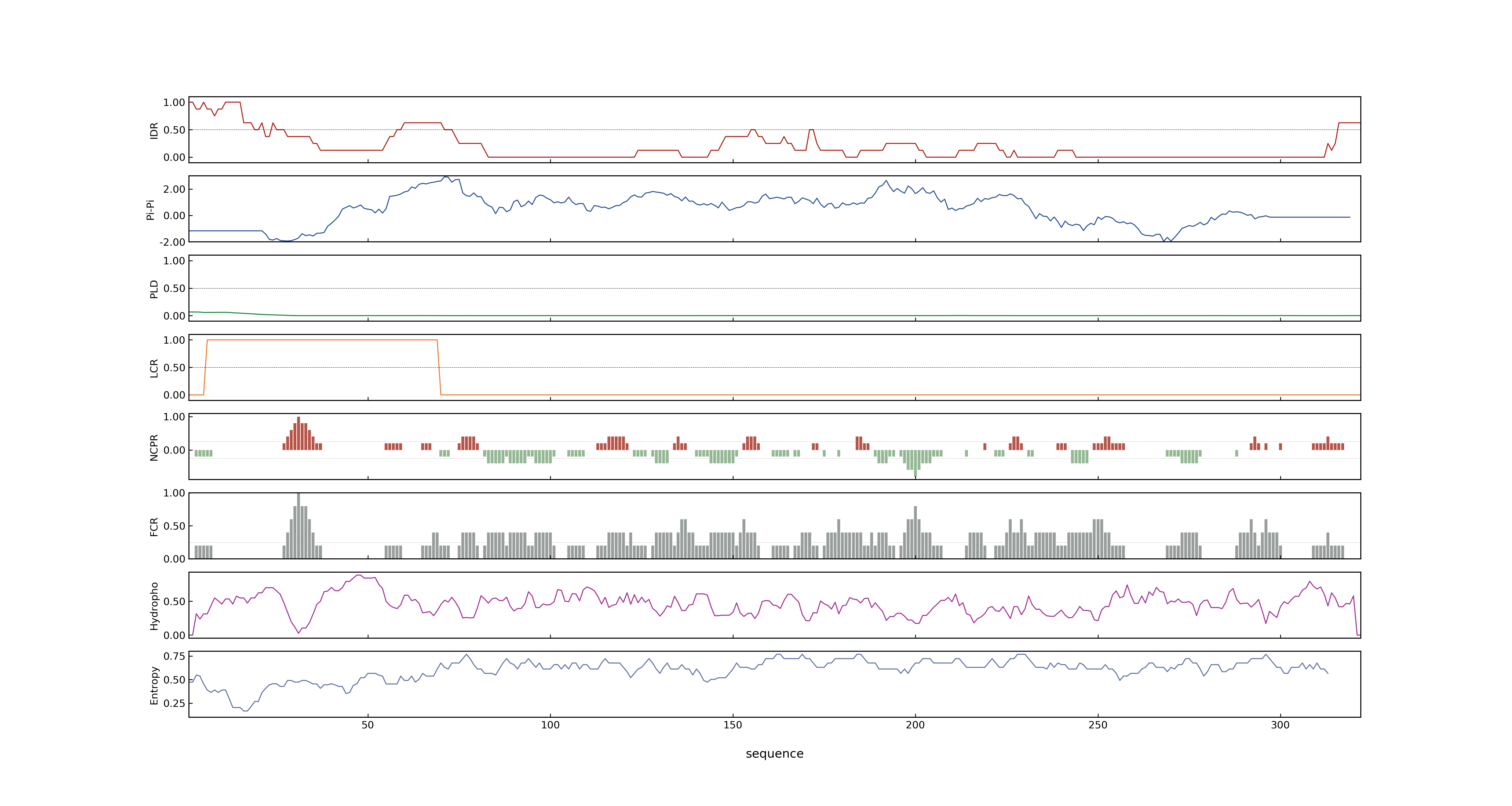Click the IDR y-axis label
The width and height of the screenshot is (1512, 806).
coord(154,130)
